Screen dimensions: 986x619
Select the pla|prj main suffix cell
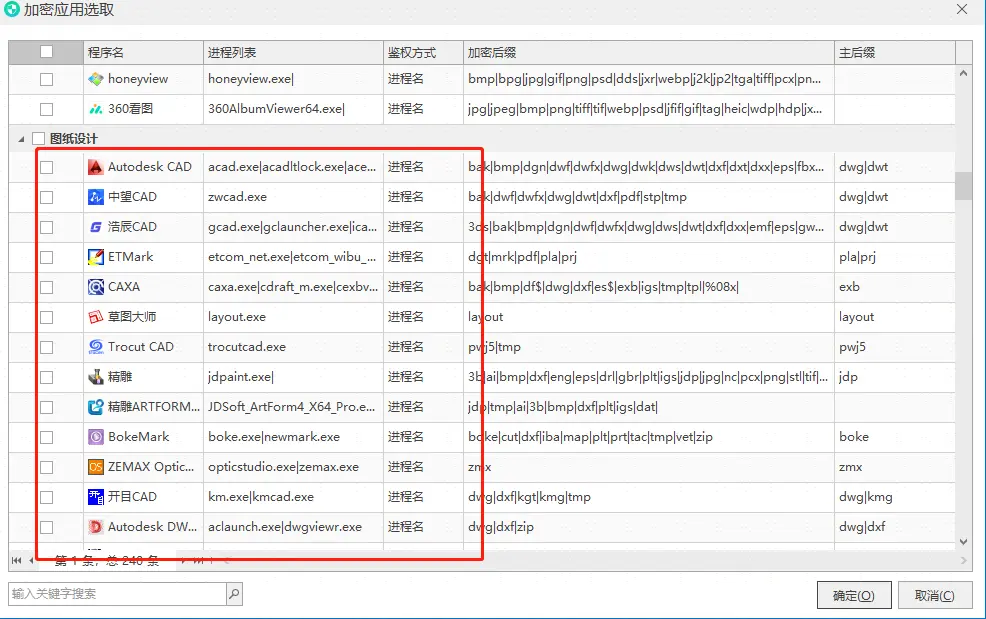[895, 257]
